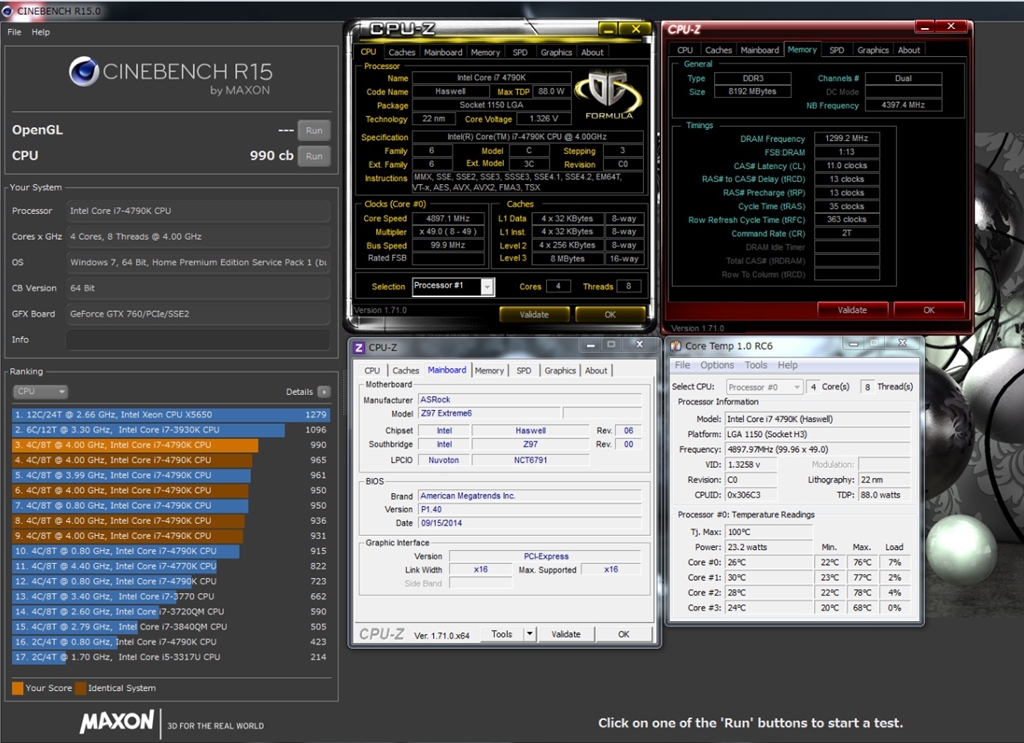Switch to Graphics tab in red CPU-Z
1024x743 pixels.
pyautogui.click(x=873, y=50)
